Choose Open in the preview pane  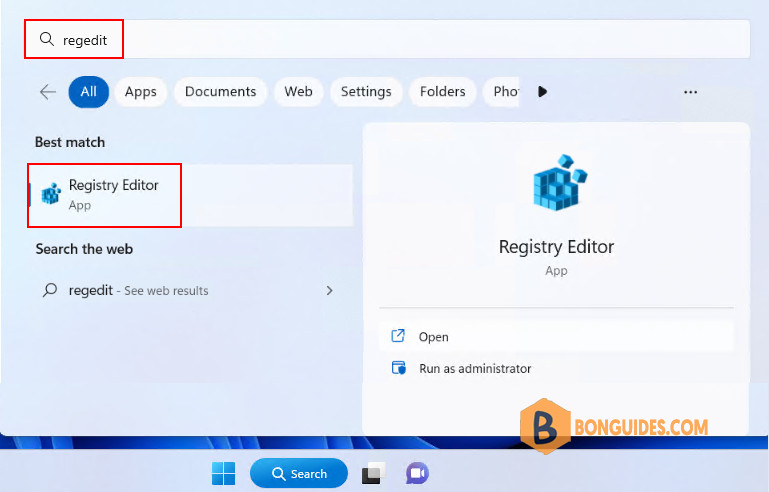point(556,337)
